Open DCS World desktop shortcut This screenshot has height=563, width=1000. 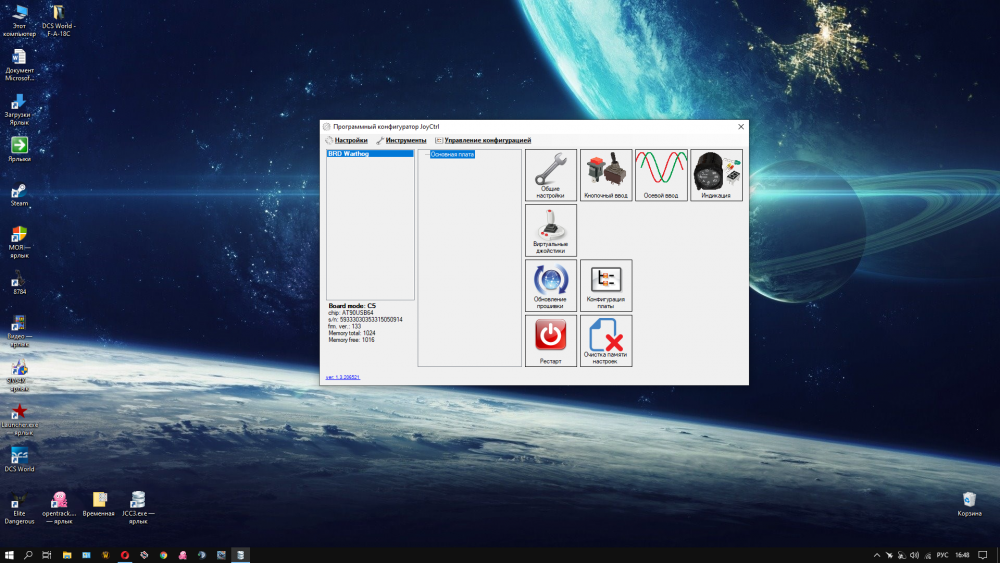[x=19, y=456]
